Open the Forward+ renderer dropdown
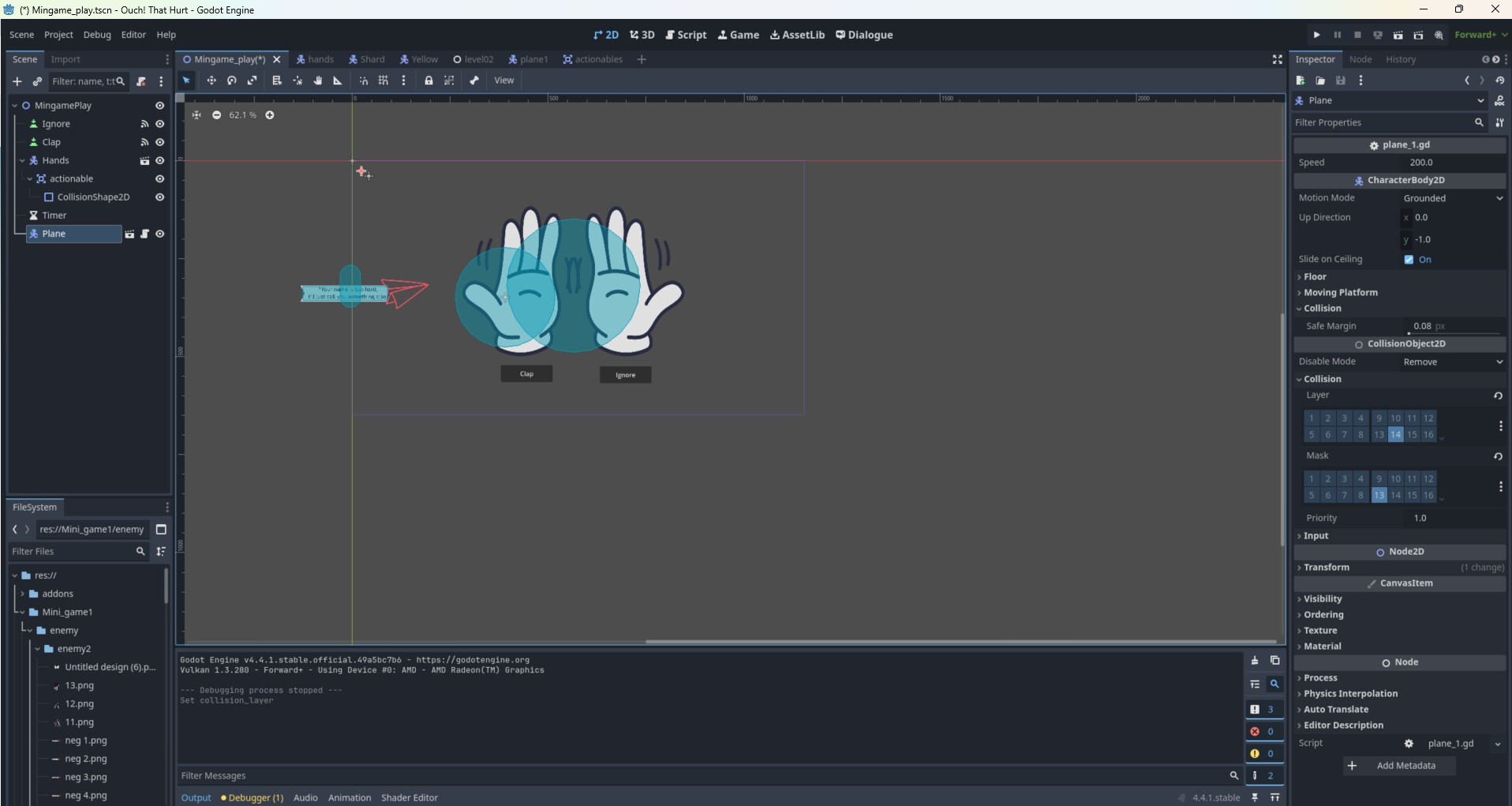 pyautogui.click(x=1481, y=35)
